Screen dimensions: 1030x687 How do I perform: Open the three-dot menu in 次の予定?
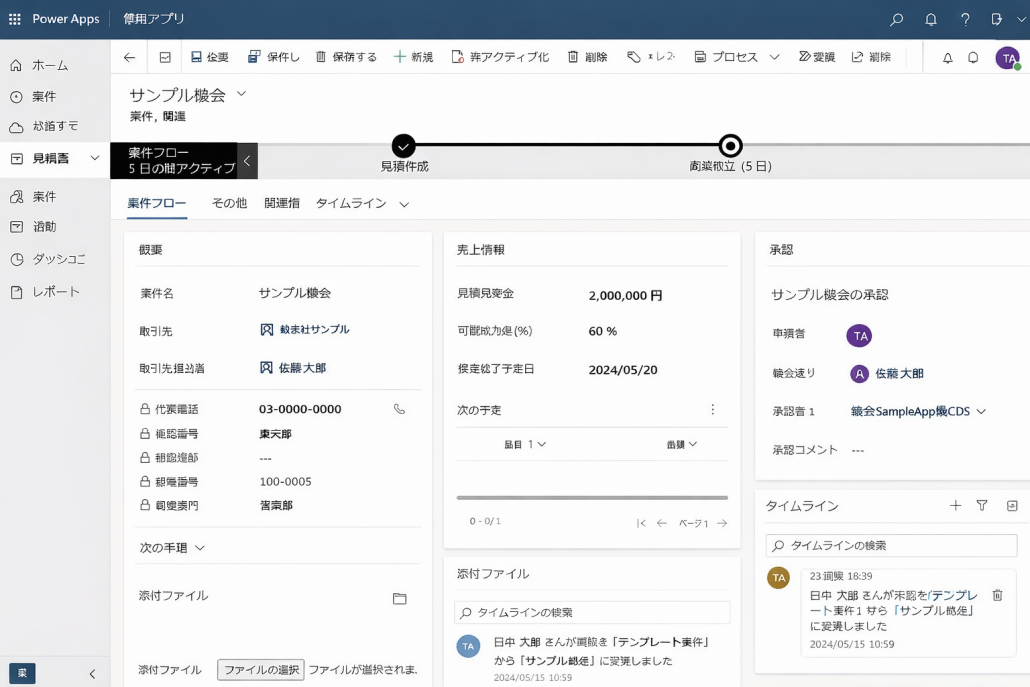[712, 409]
